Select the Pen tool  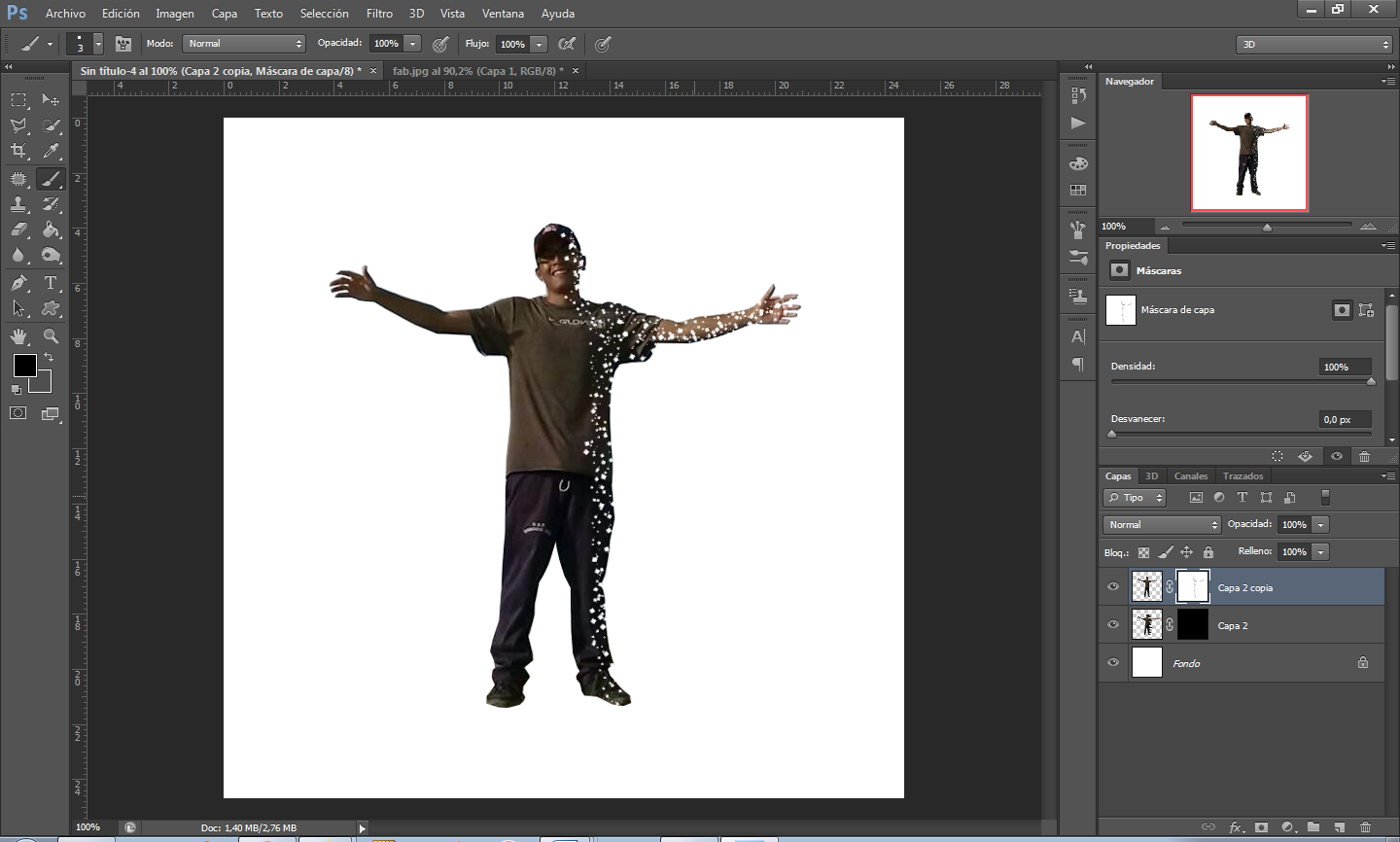click(x=18, y=283)
